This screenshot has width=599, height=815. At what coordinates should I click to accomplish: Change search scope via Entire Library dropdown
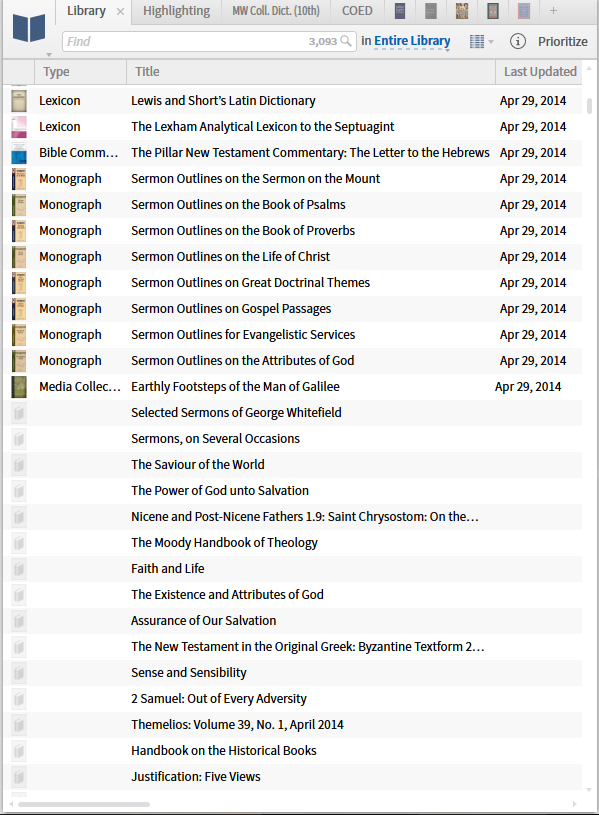pos(410,41)
